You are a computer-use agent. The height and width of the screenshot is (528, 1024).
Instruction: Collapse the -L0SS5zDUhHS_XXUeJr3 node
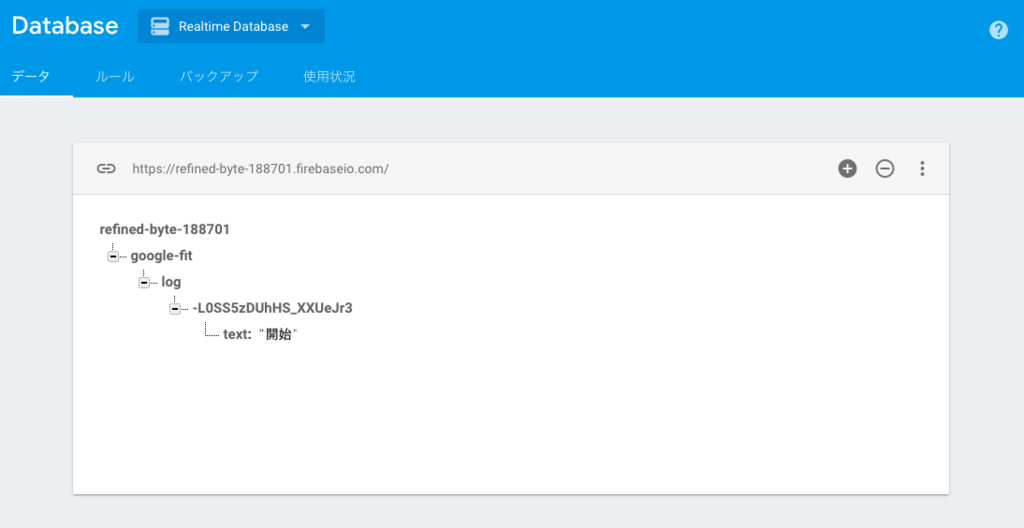click(174, 308)
